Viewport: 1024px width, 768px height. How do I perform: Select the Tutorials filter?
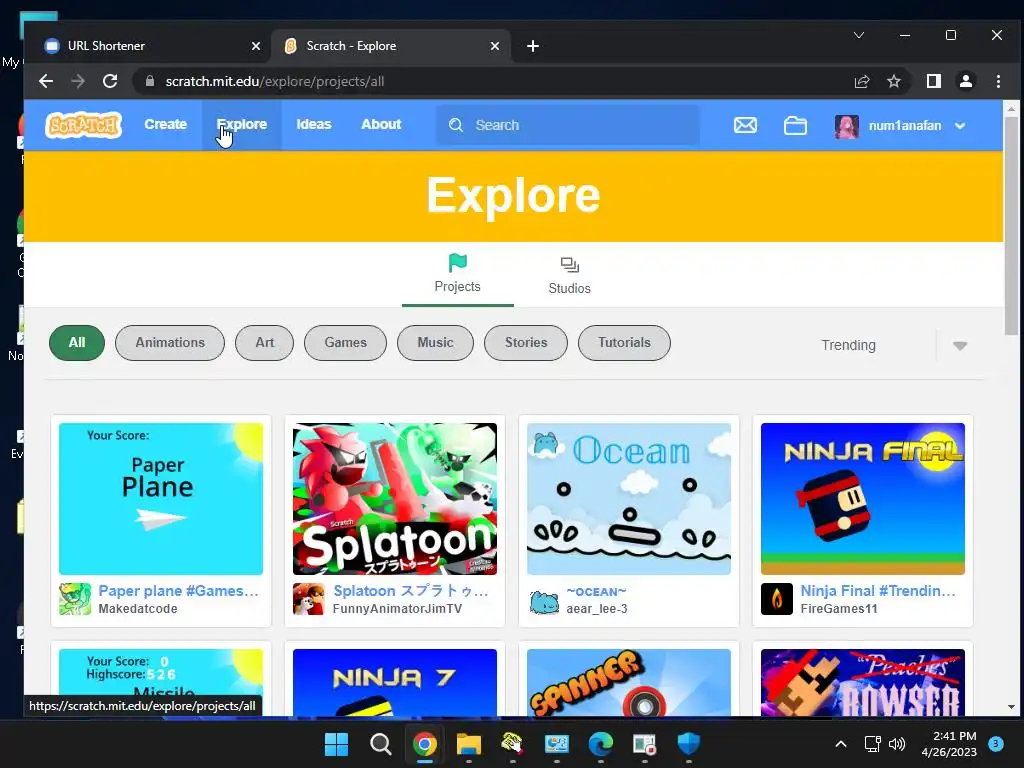(x=624, y=343)
